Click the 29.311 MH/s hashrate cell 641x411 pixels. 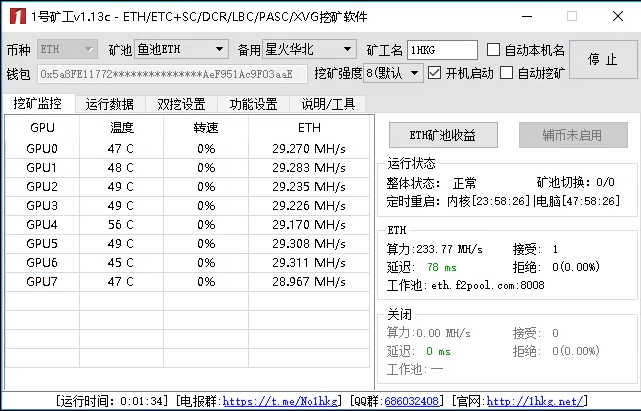coord(309,263)
